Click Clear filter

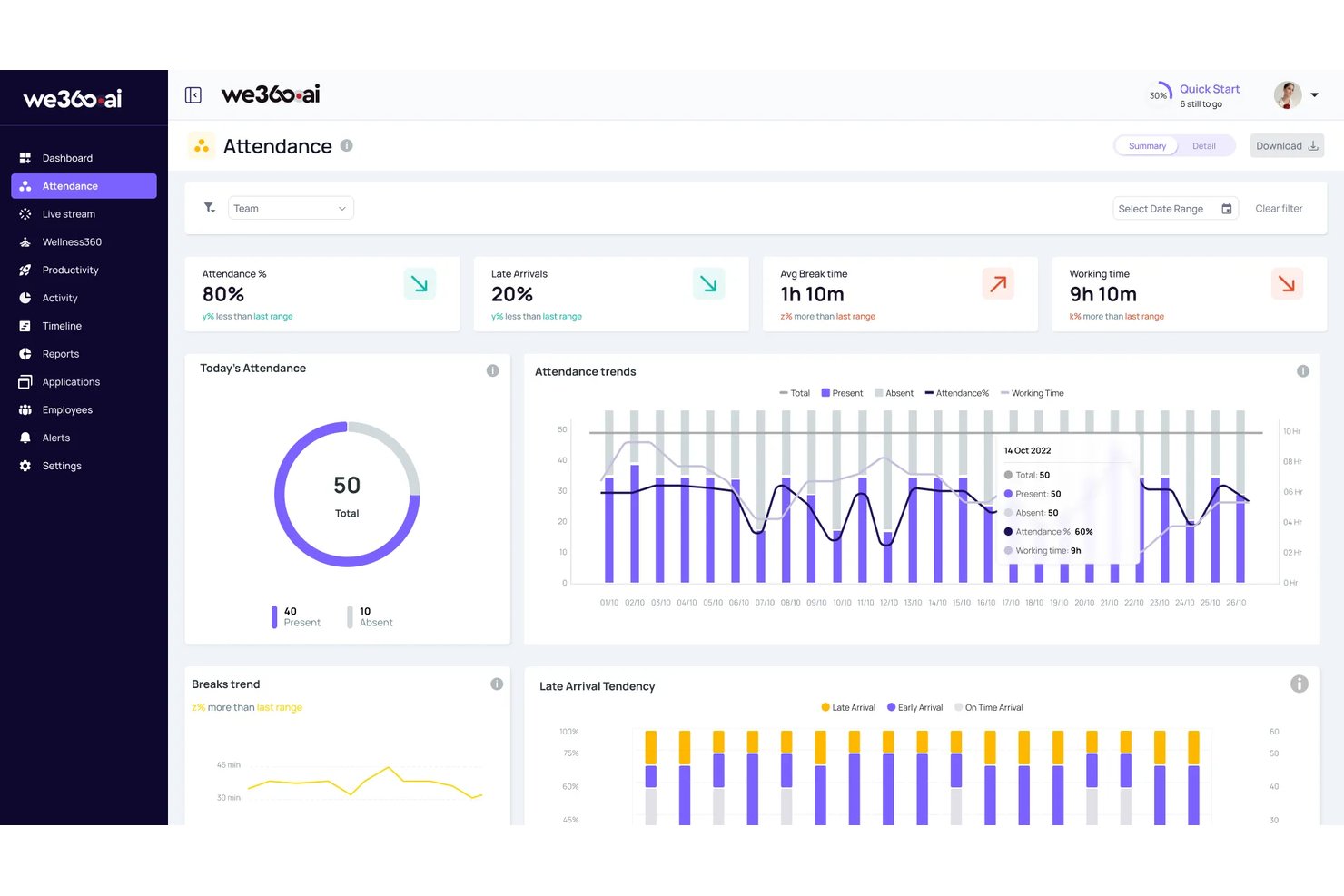pyautogui.click(x=1279, y=209)
